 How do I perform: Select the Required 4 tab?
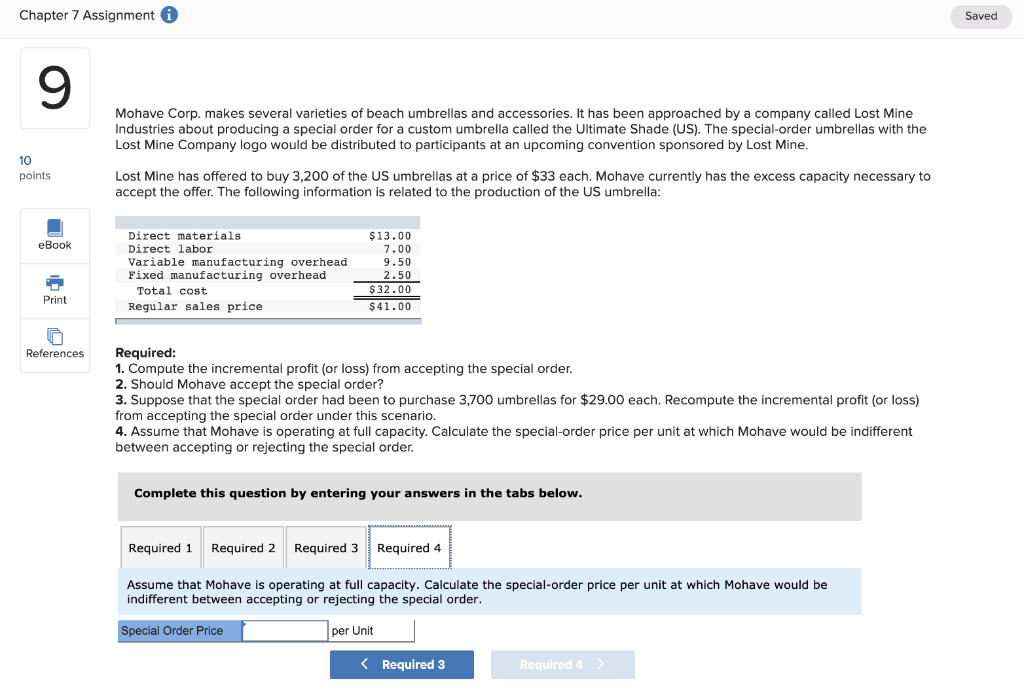click(x=409, y=548)
